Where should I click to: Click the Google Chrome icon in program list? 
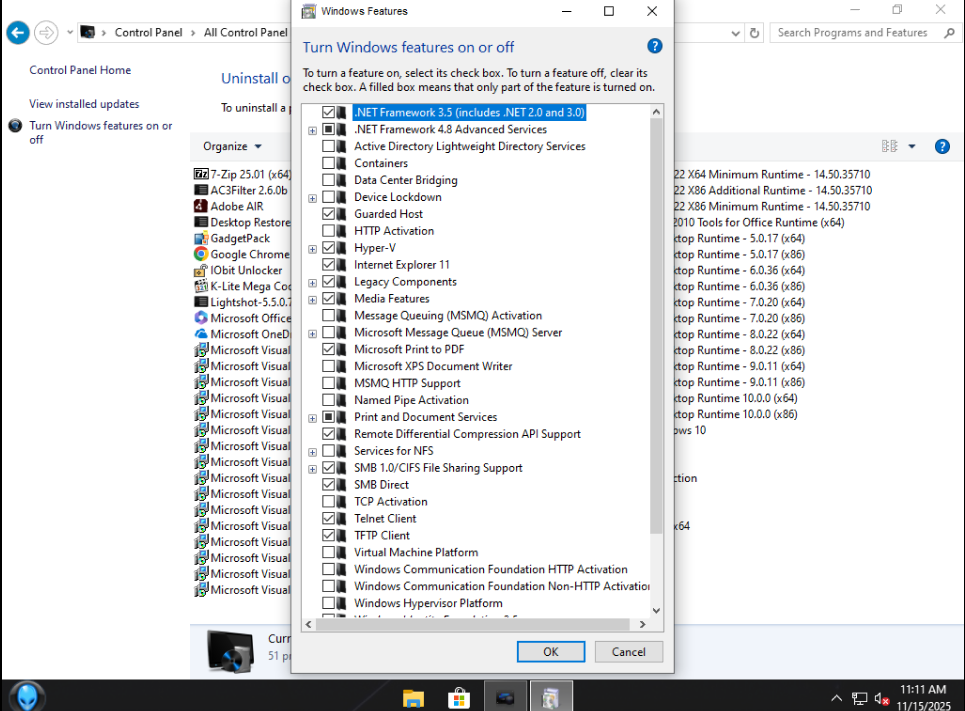[x=201, y=254]
